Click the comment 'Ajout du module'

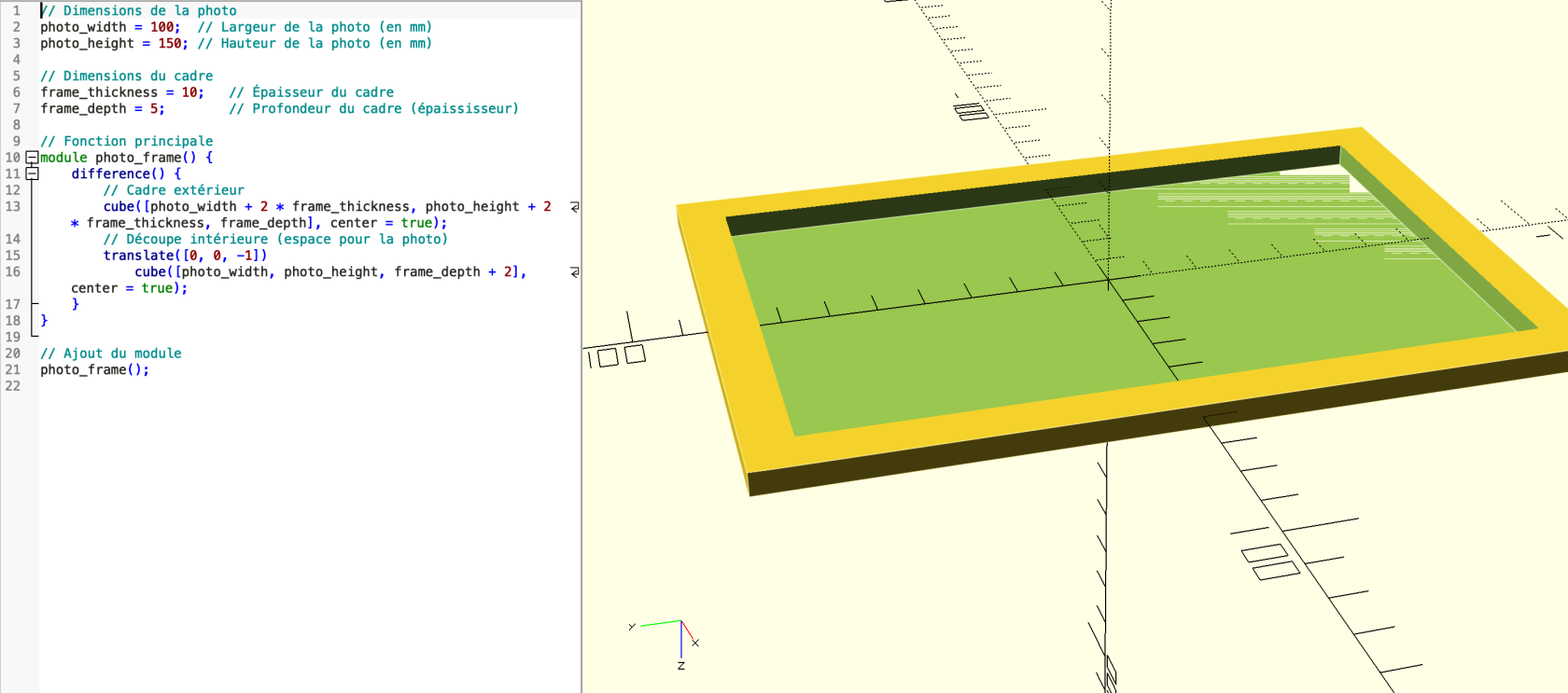point(111,353)
